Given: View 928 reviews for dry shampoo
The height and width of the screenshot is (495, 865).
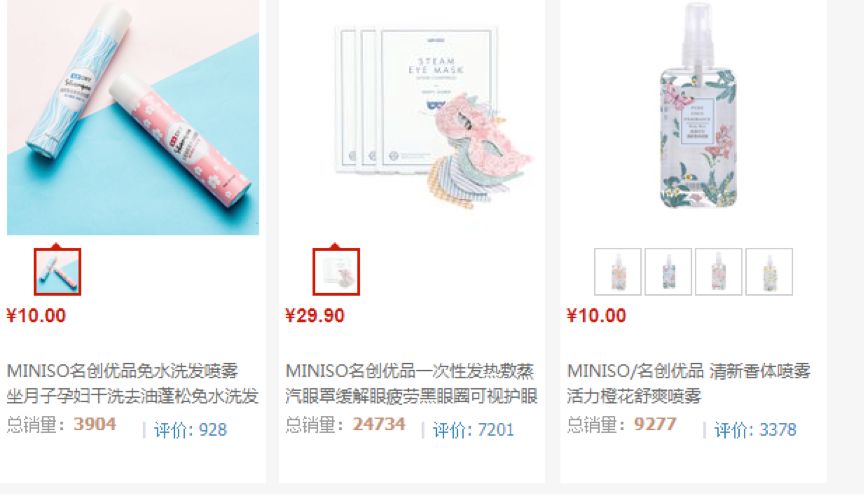Looking at the screenshot, I should [x=190, y=430].
